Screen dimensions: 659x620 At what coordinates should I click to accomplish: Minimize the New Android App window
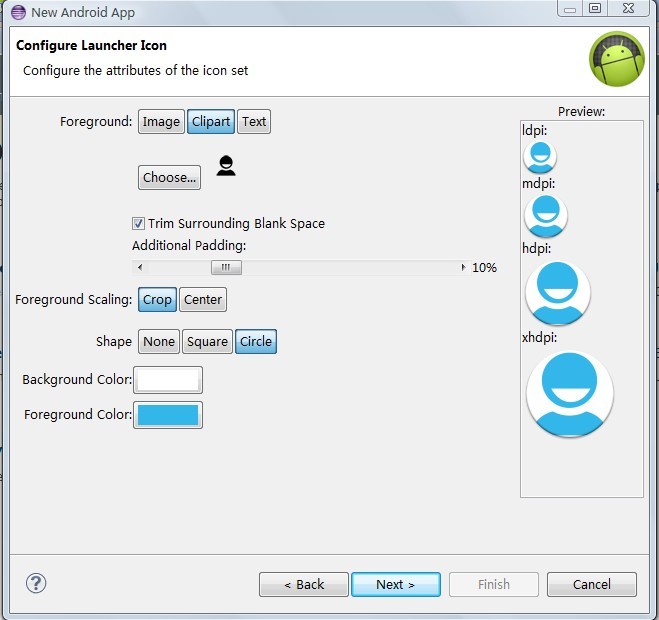[x=570, y=8]
